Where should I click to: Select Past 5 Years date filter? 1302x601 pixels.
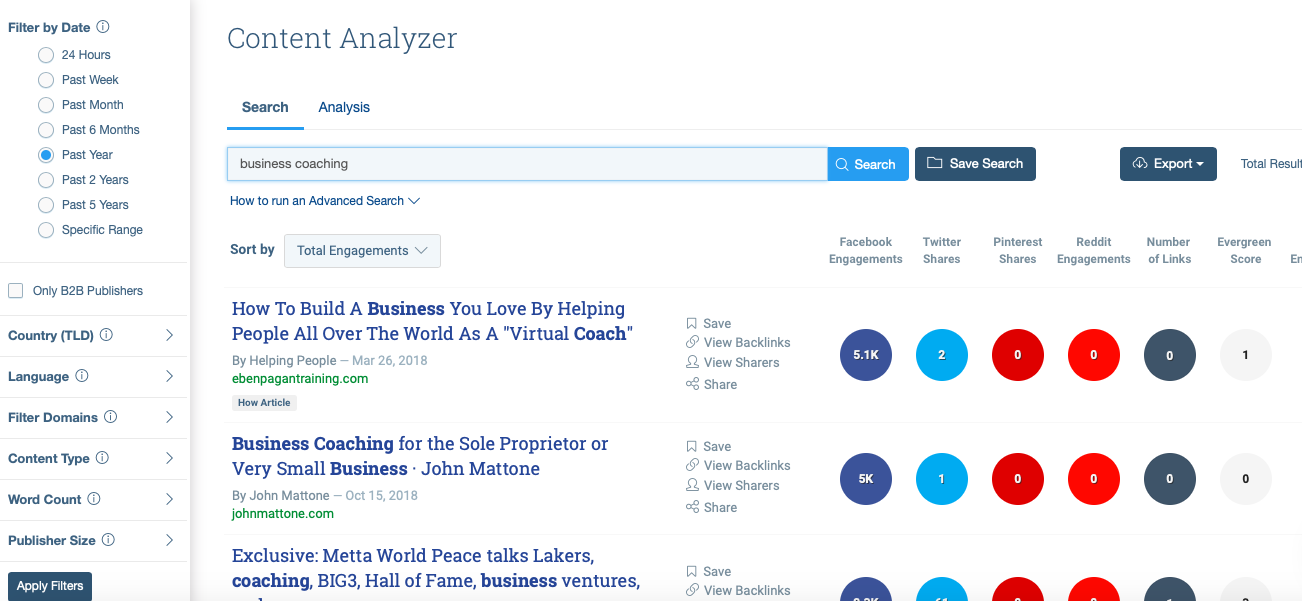coord(46,205)
